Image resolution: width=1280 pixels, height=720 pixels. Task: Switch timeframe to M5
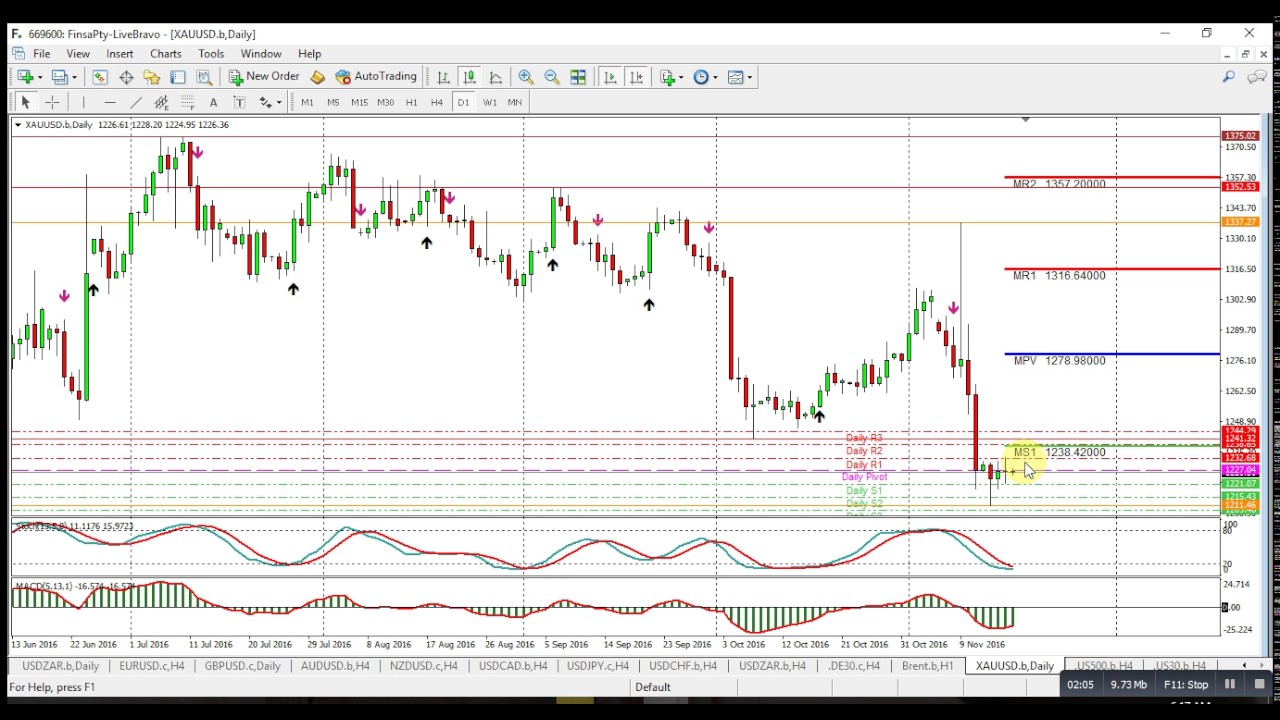pos(333,102)
